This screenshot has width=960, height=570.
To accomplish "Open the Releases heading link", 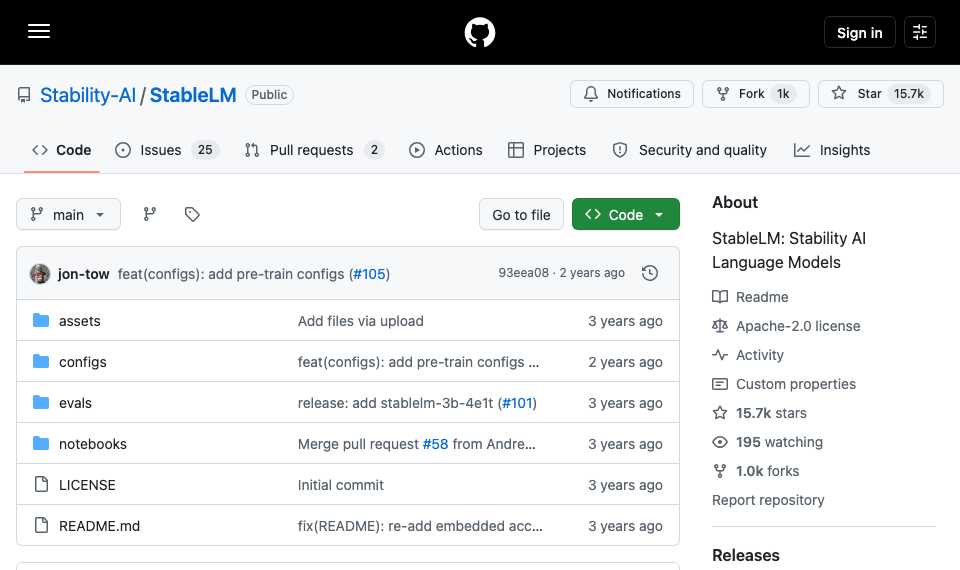I will tap(746, 555).
